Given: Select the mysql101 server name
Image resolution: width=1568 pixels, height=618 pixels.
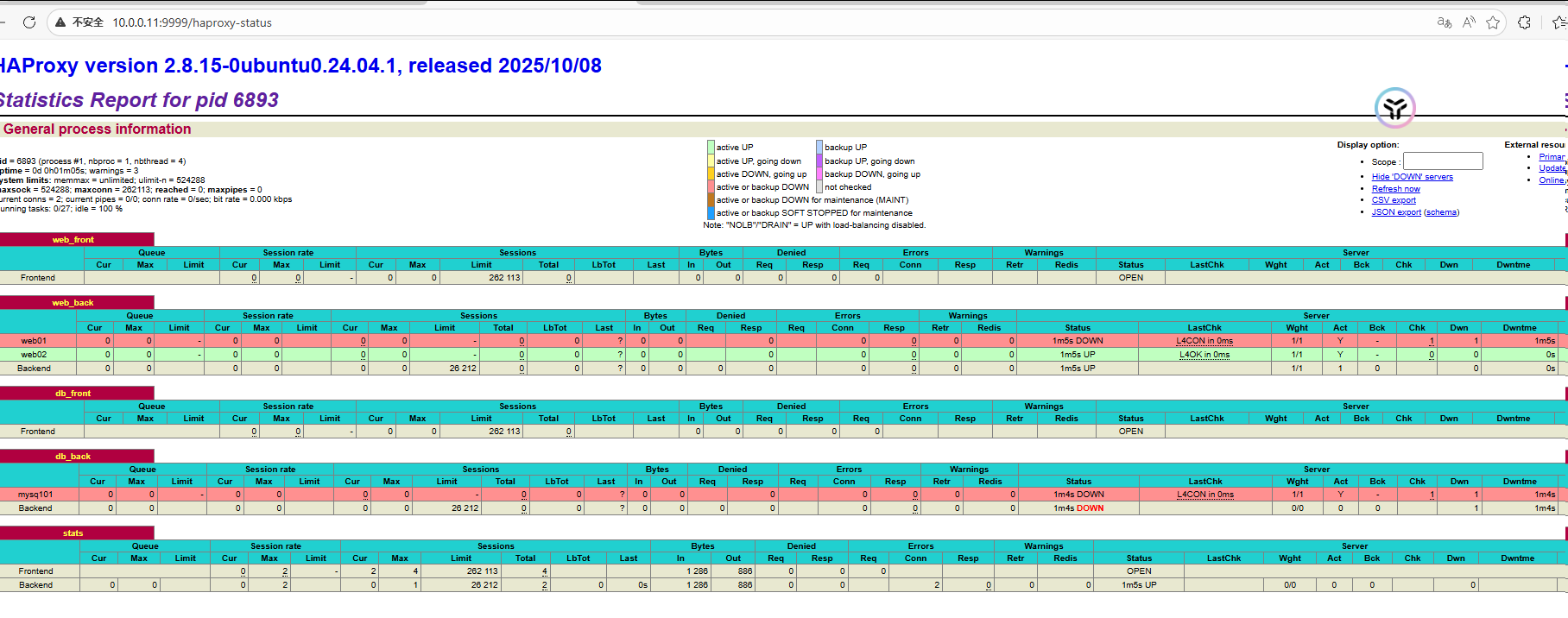Looking at the screenshot, I should [x=35, y=495].
